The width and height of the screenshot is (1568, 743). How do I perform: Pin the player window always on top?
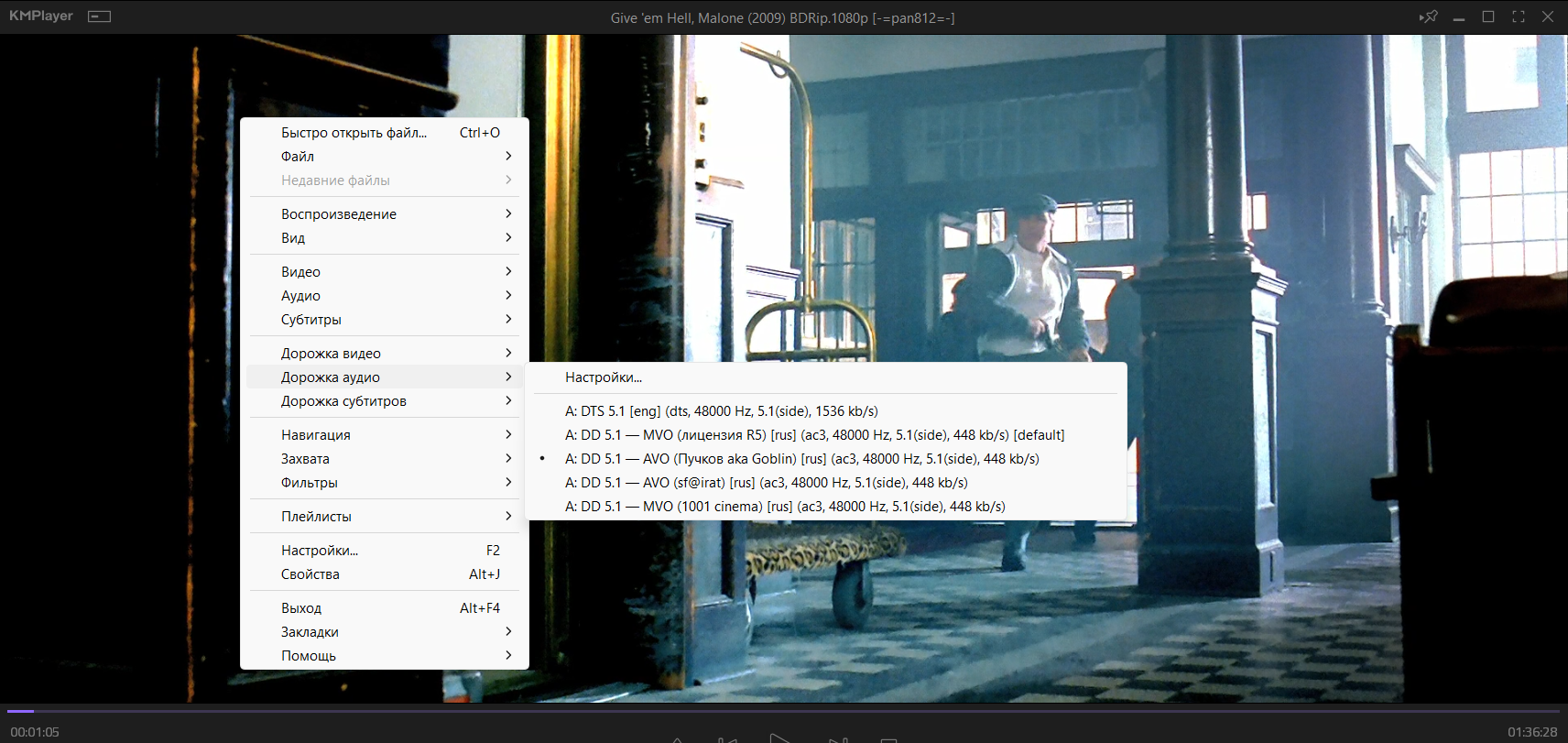(x=1428, y=16)
